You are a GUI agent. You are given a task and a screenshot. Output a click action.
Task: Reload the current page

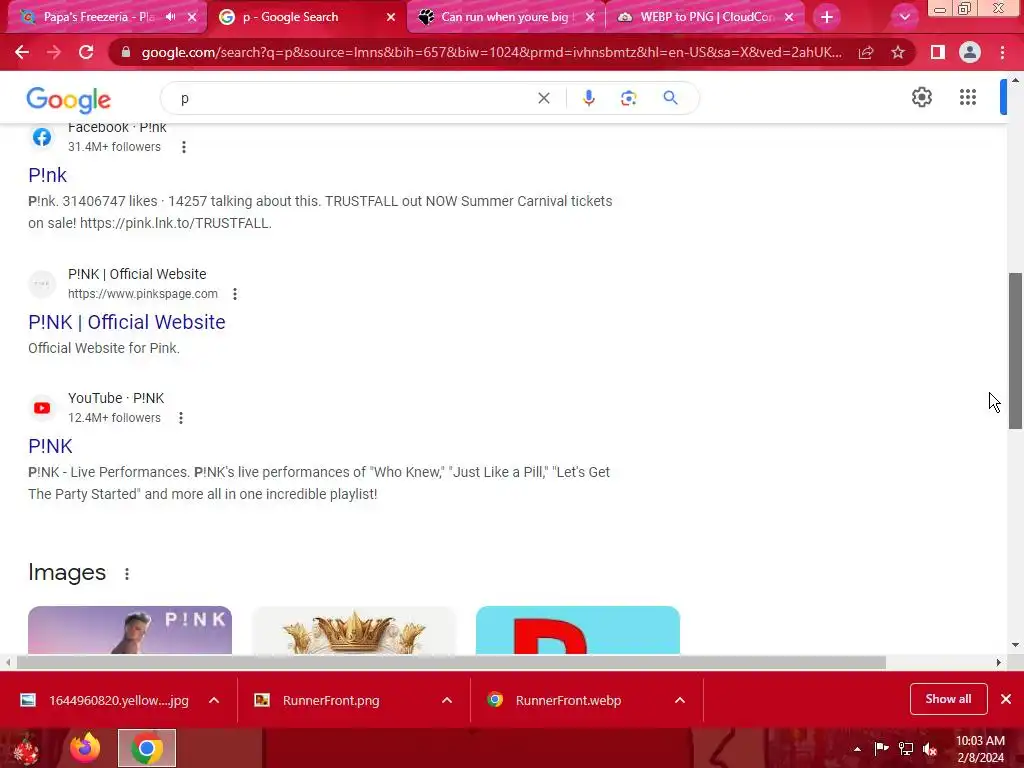[x=86, y=52]
